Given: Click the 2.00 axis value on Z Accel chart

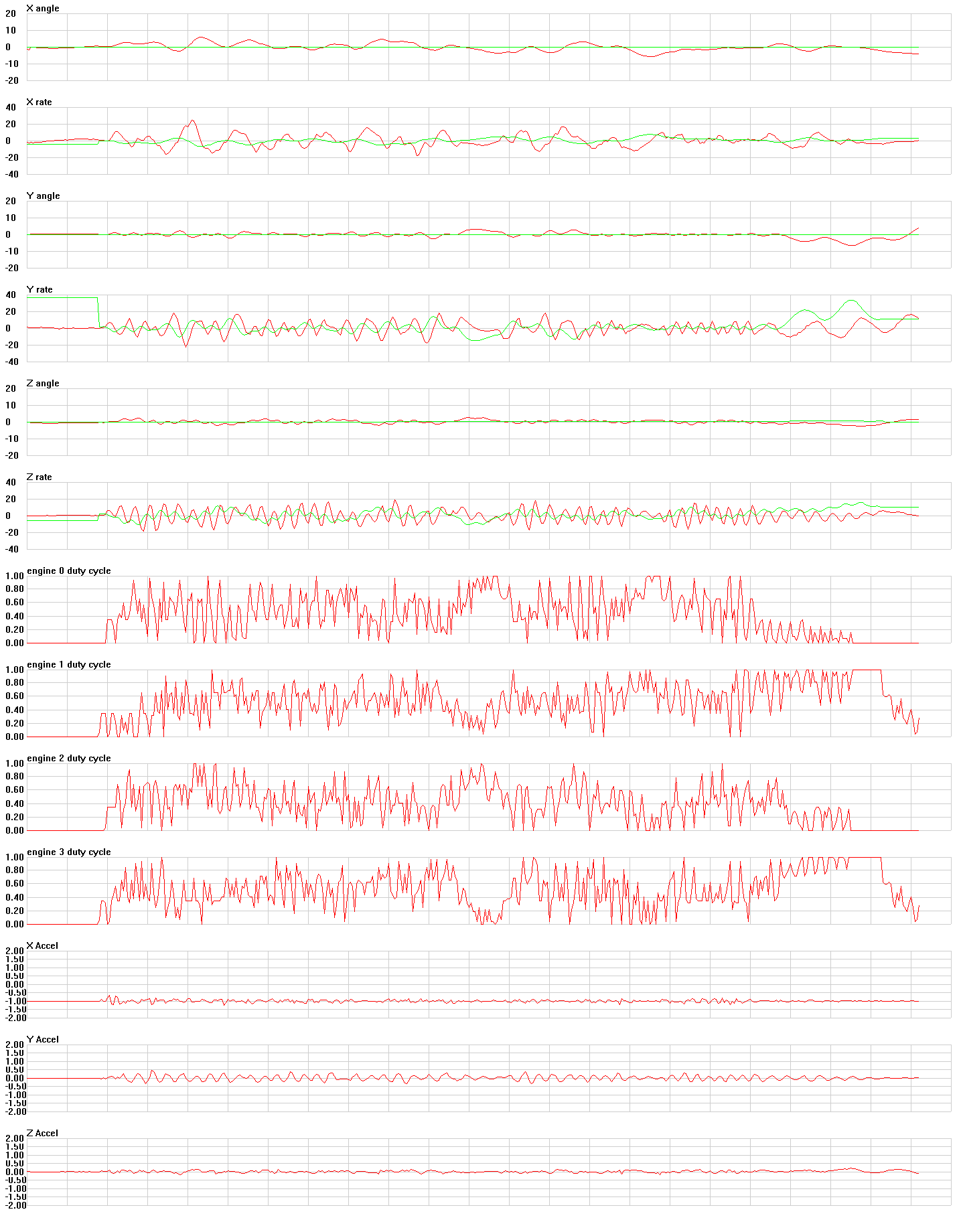Looking at the screenshot, I should (x=15, y=1138).
